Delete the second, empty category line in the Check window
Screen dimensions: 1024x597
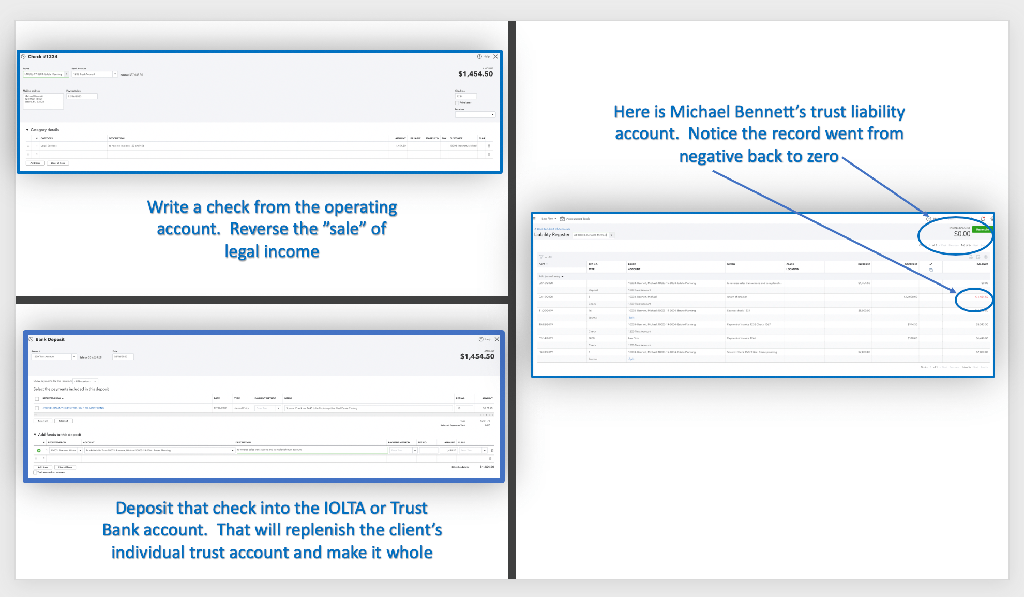489,154
